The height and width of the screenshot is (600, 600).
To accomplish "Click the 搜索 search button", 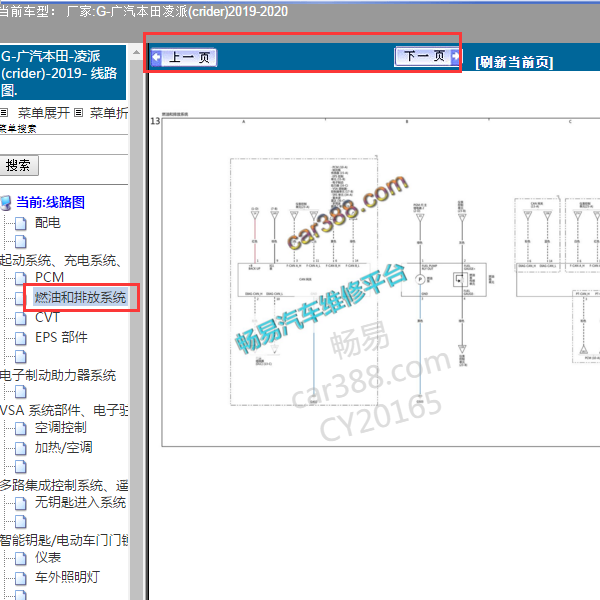I will [x=18, y=165].
